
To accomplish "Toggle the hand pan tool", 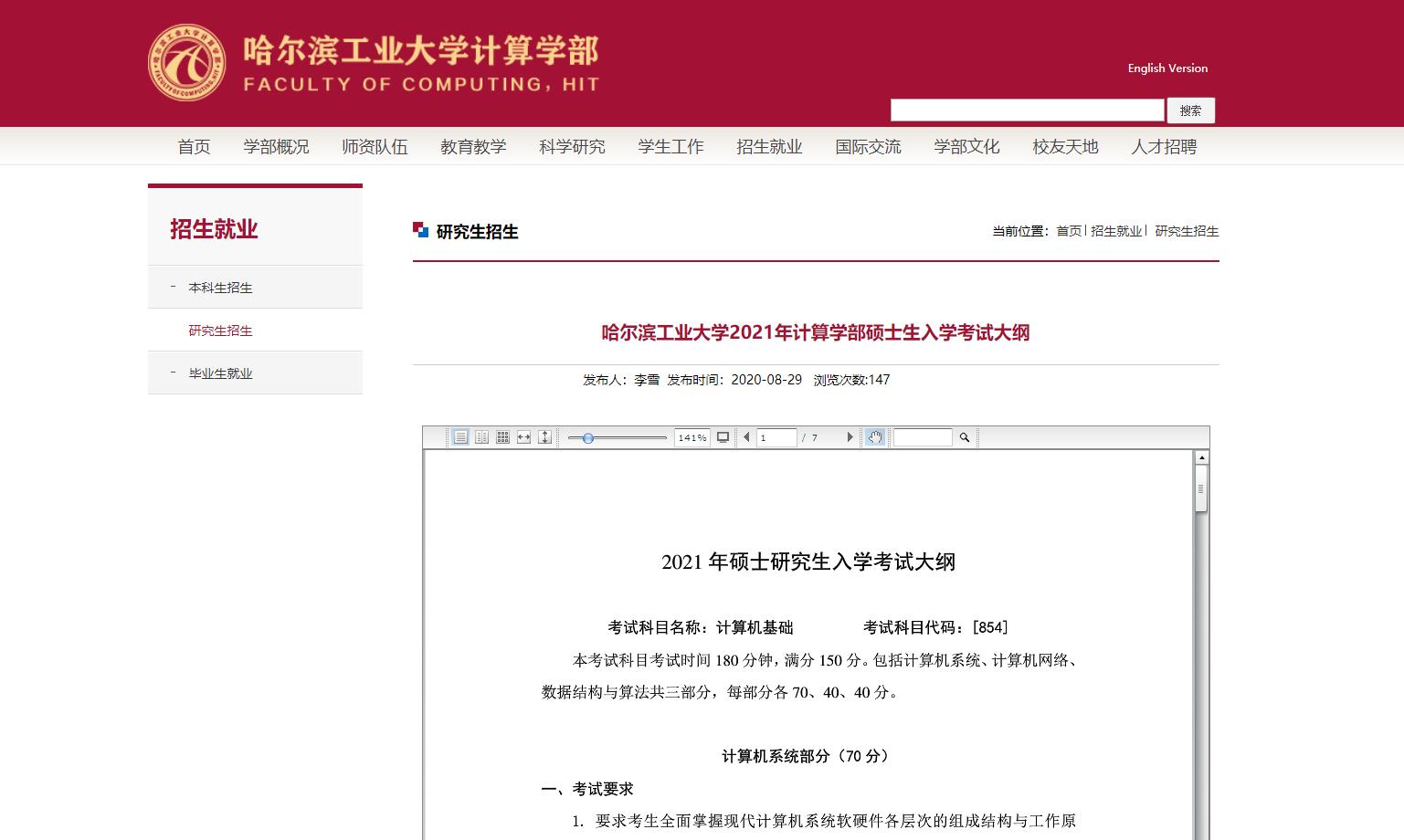I will 875,437.
